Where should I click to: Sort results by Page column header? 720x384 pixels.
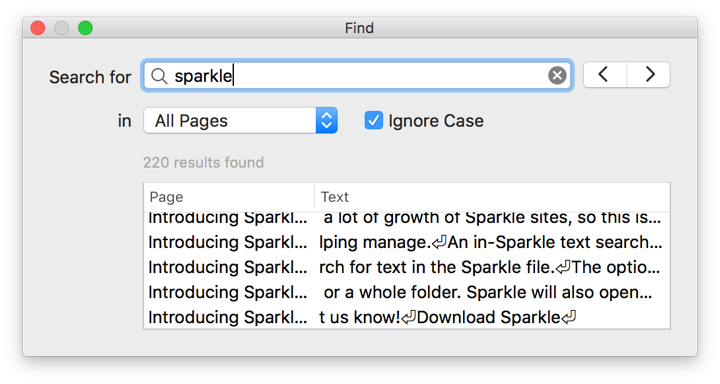tap(229, 197)
